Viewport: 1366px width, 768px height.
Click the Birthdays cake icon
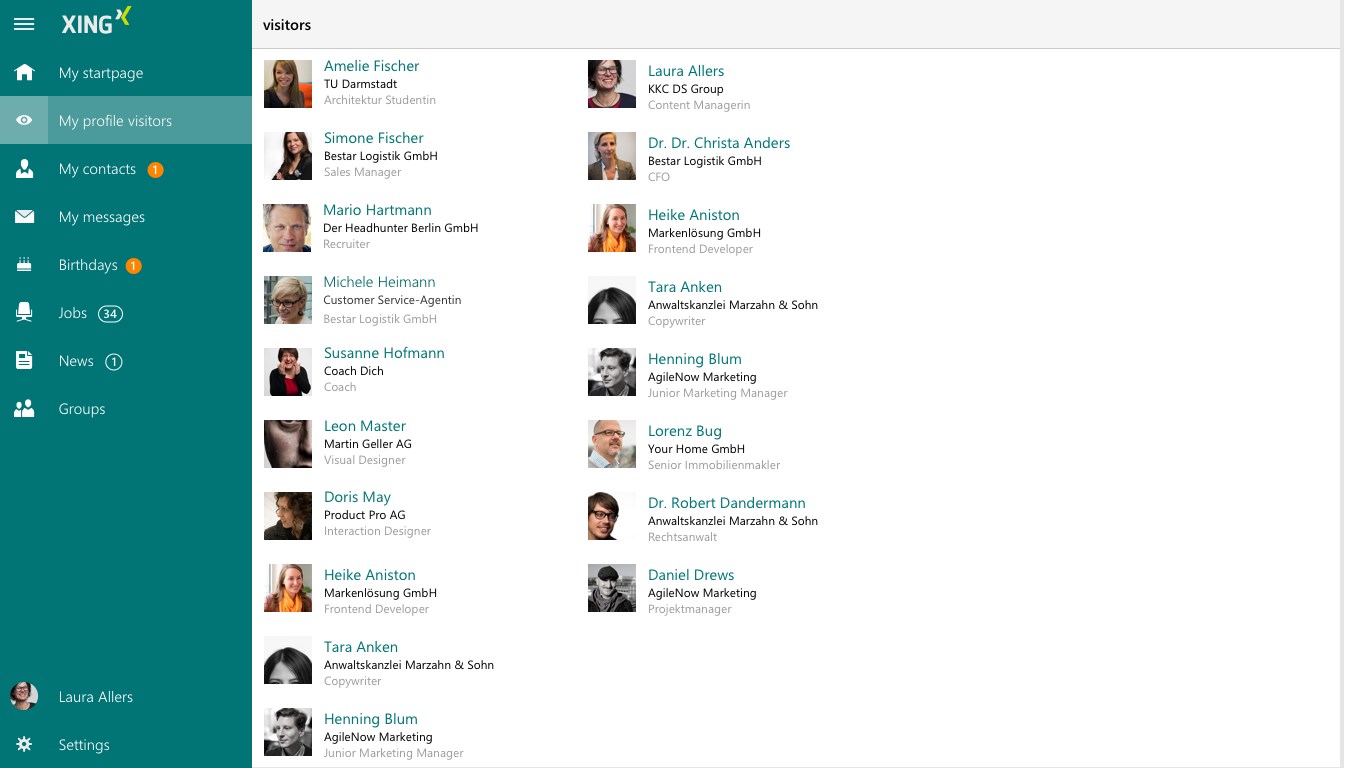[23, 264]
